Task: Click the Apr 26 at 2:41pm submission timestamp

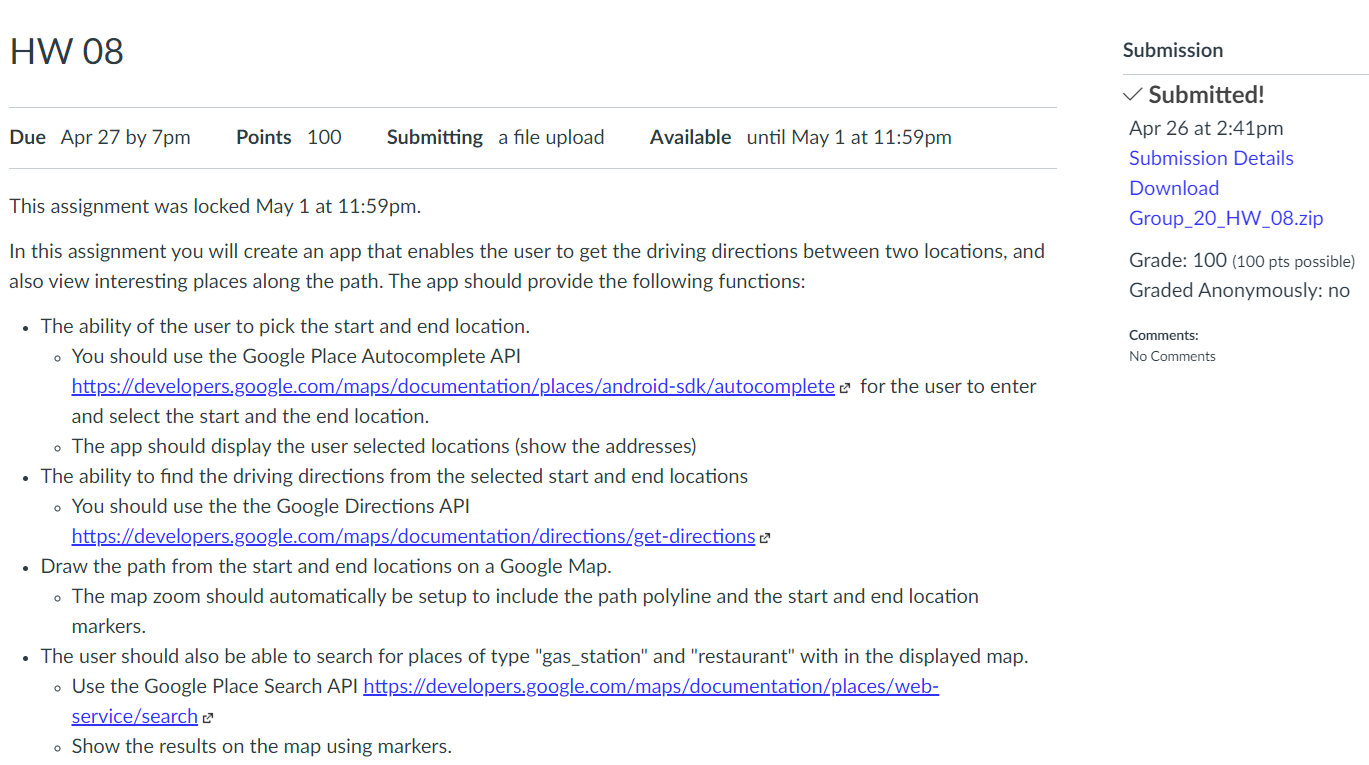Action: point(1206,128)
